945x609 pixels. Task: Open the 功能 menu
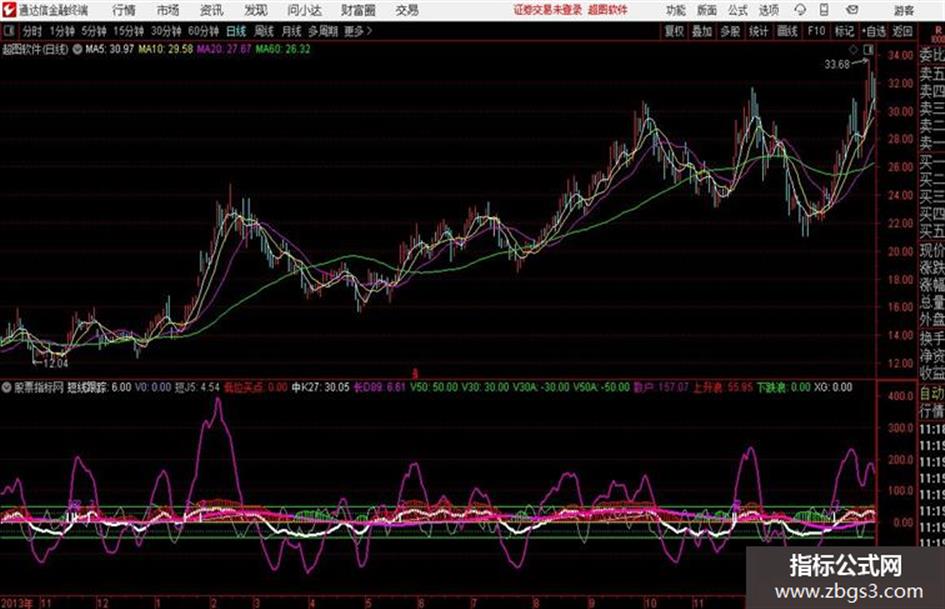(x=676, y=10)
